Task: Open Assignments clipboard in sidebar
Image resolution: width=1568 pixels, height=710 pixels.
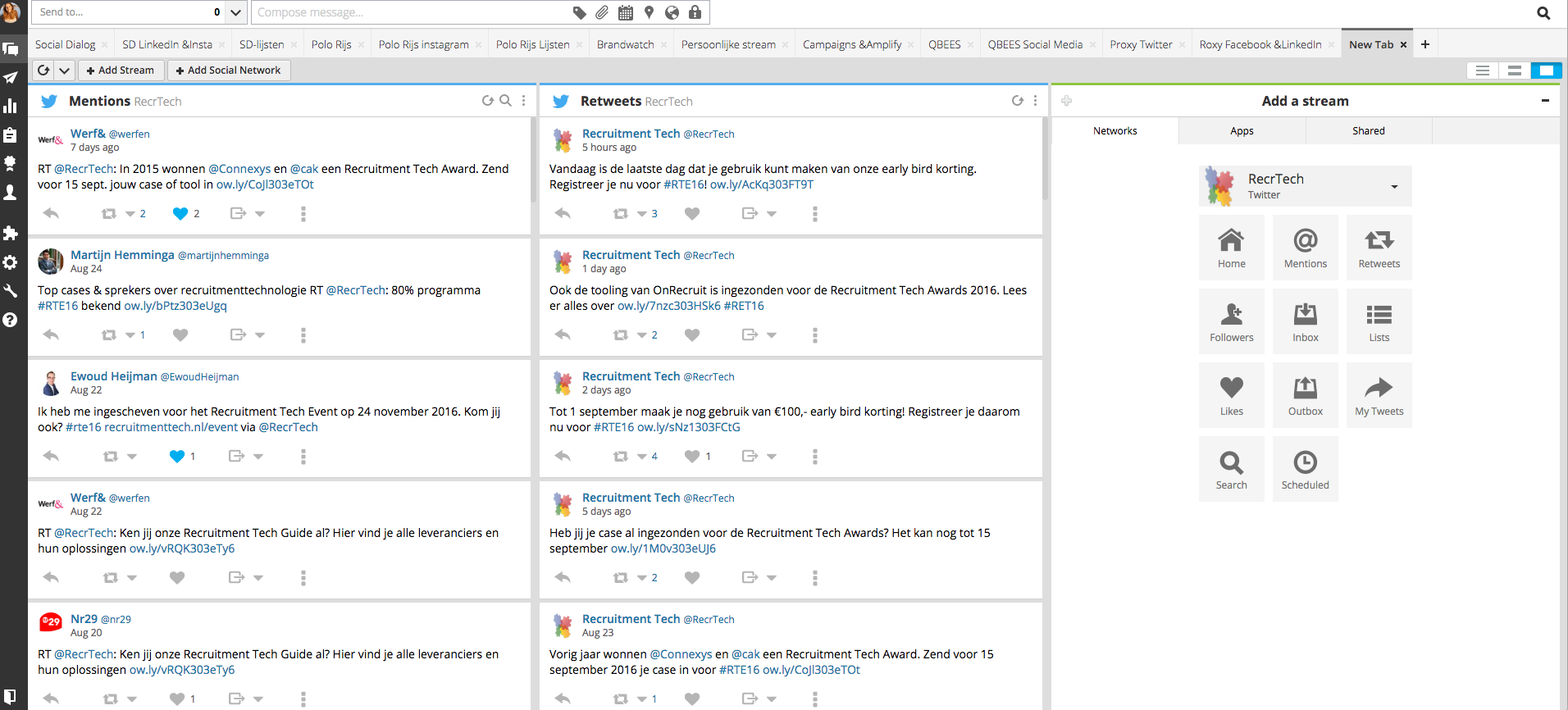Action: coord(11,134)
